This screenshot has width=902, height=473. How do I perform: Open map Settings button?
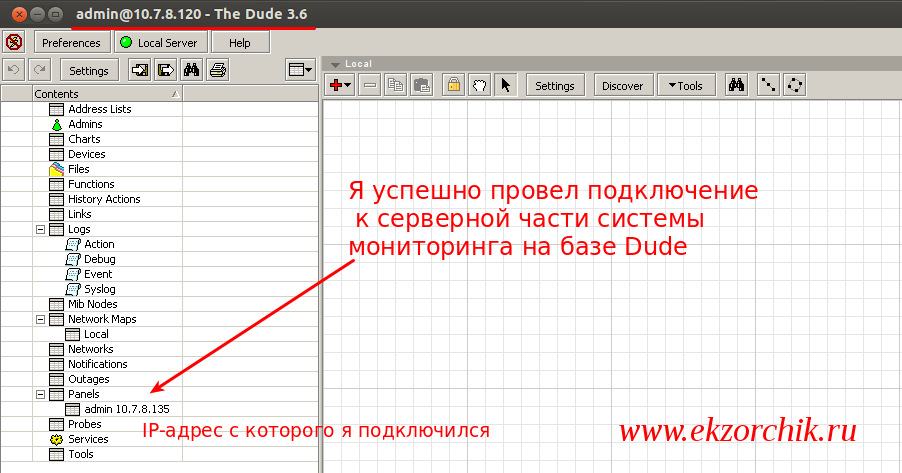point(555,85)
